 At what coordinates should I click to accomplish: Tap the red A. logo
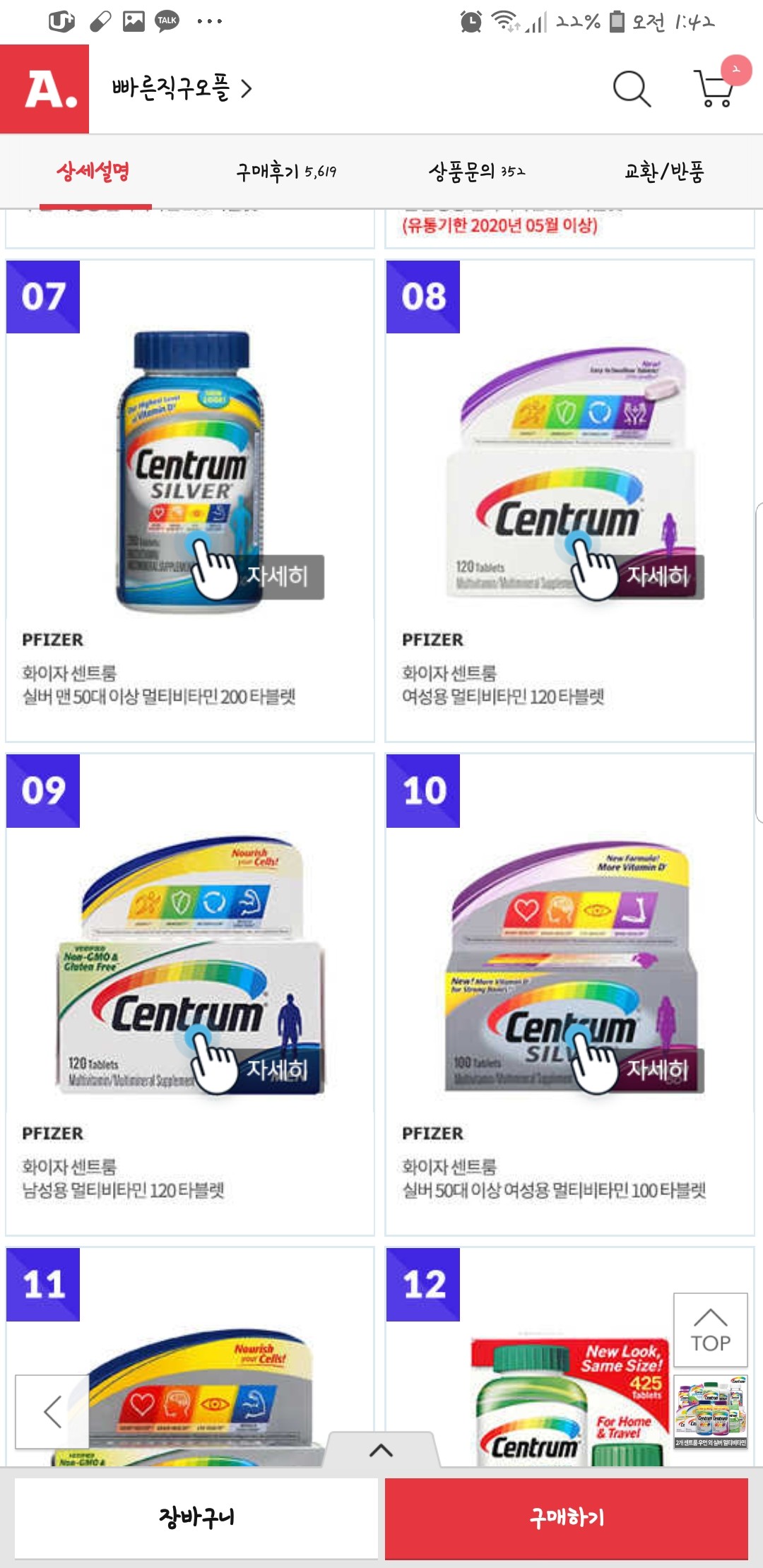[45, 89]
